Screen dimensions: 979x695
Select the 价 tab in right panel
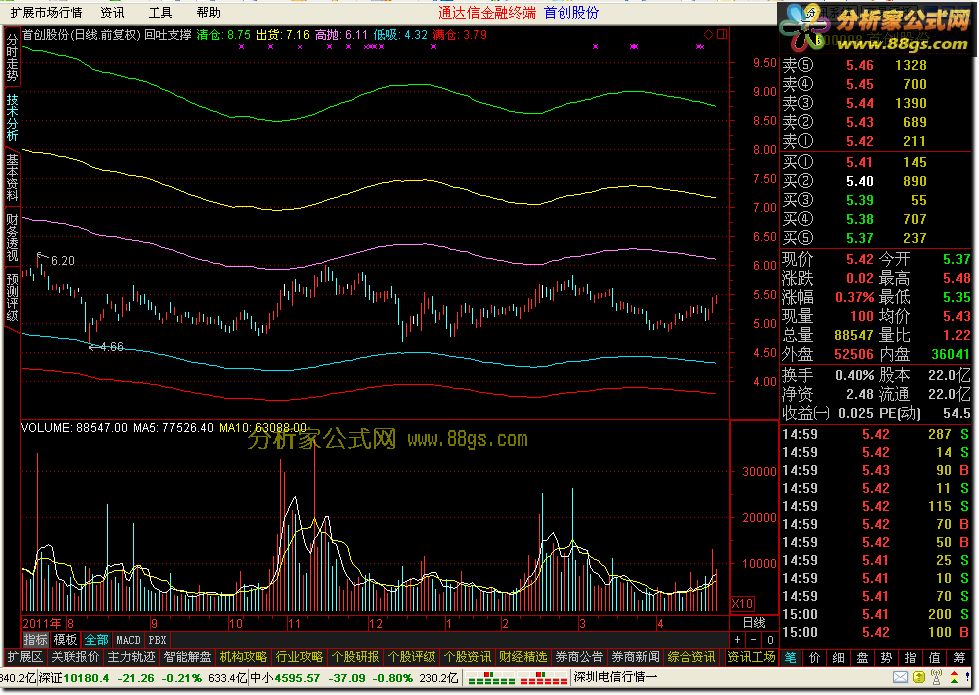pos(815,658)
